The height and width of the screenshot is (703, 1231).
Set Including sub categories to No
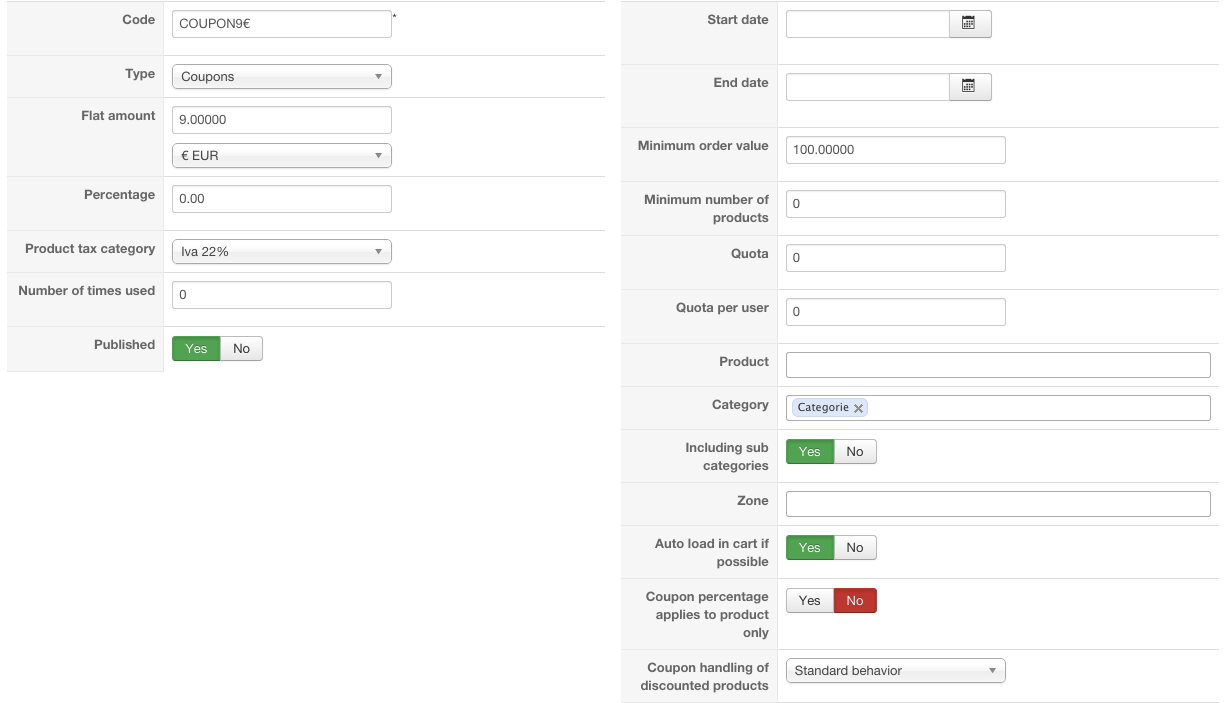pyautogui.click(x=854, y=452)
